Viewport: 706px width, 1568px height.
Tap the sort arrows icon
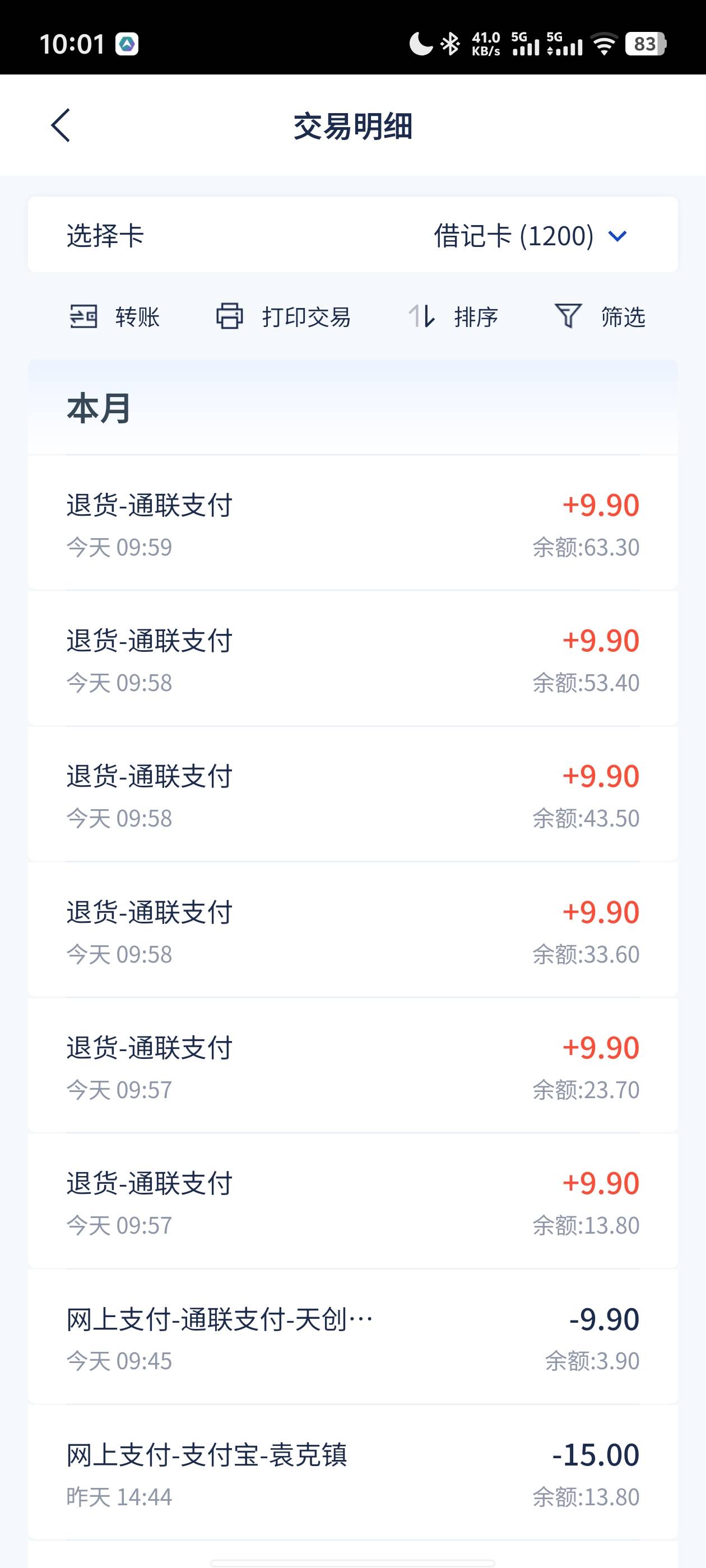pyautogui.click(x=421, y=316)
